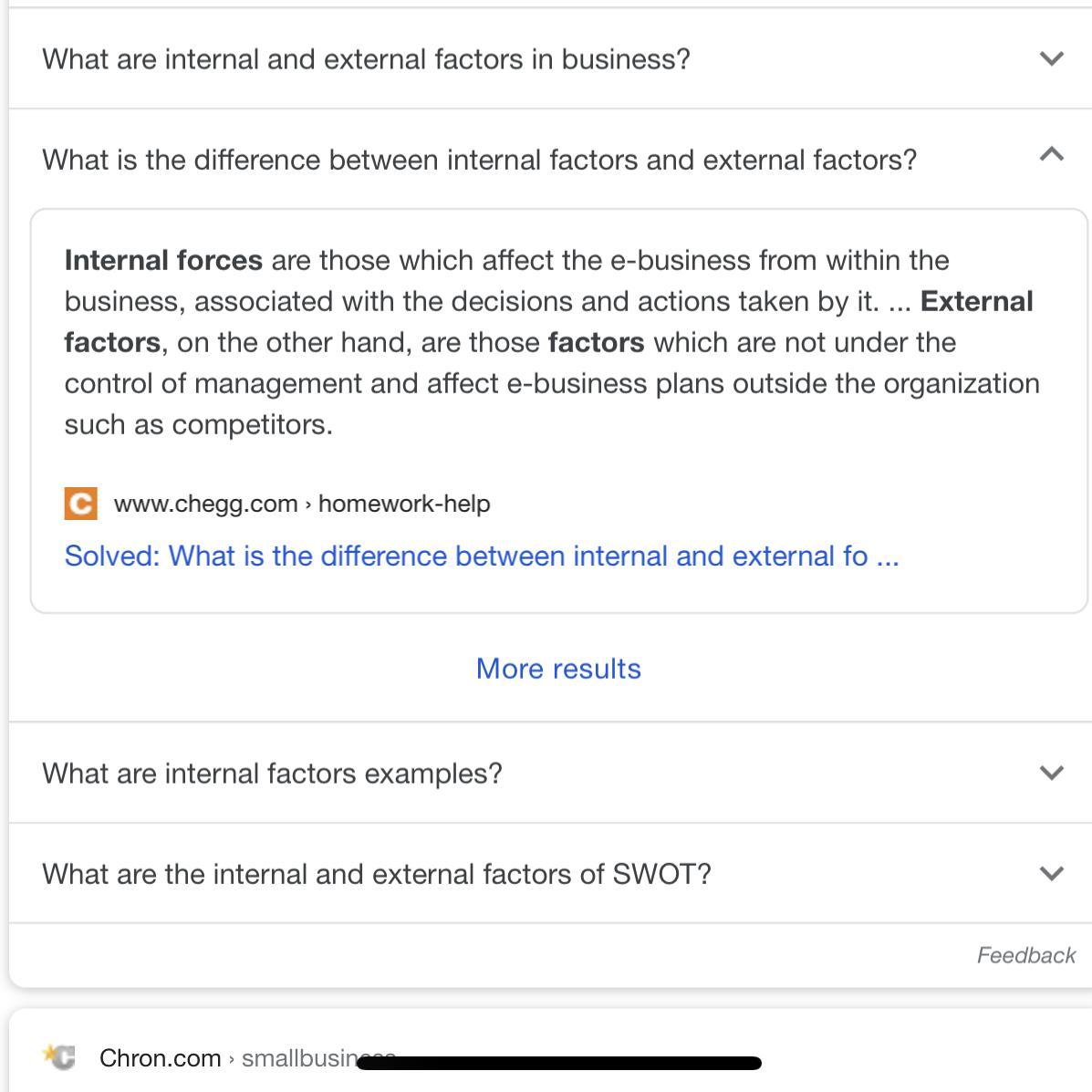The image size is (1092, 1092).
Task: Tap the black home indicator bar
Action: coord(558,1063)
